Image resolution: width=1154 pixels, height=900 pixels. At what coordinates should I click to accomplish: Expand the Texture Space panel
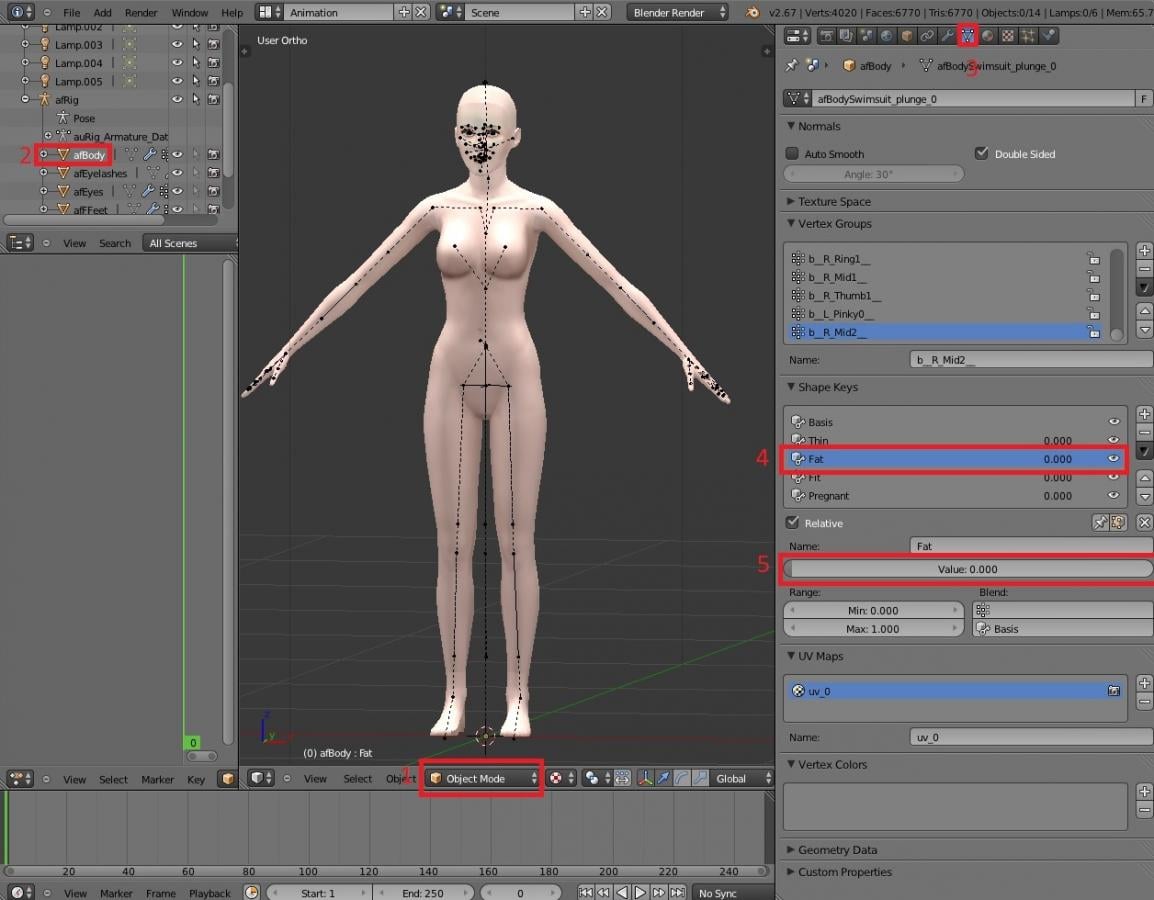click(x=791, y=201)
